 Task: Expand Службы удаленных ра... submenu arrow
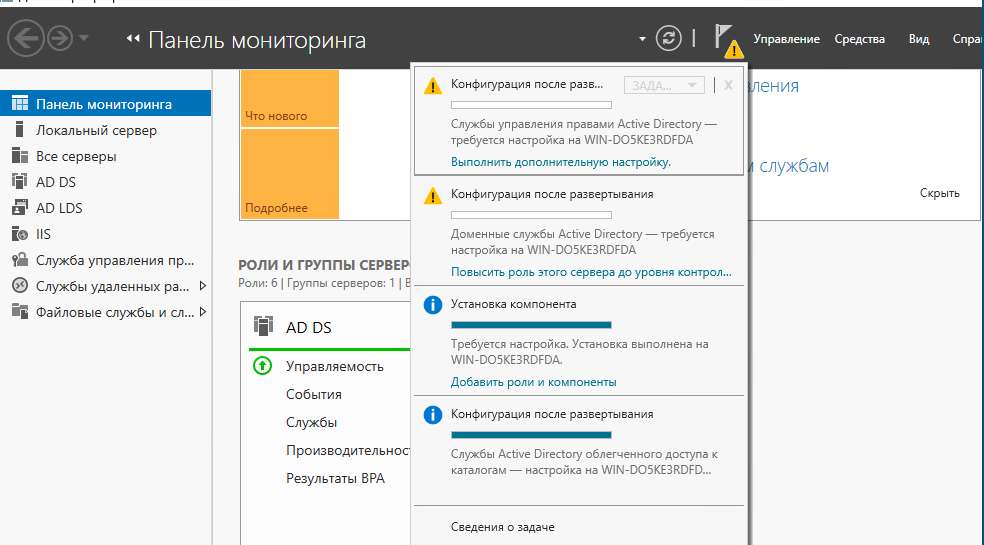pos(203,286)
